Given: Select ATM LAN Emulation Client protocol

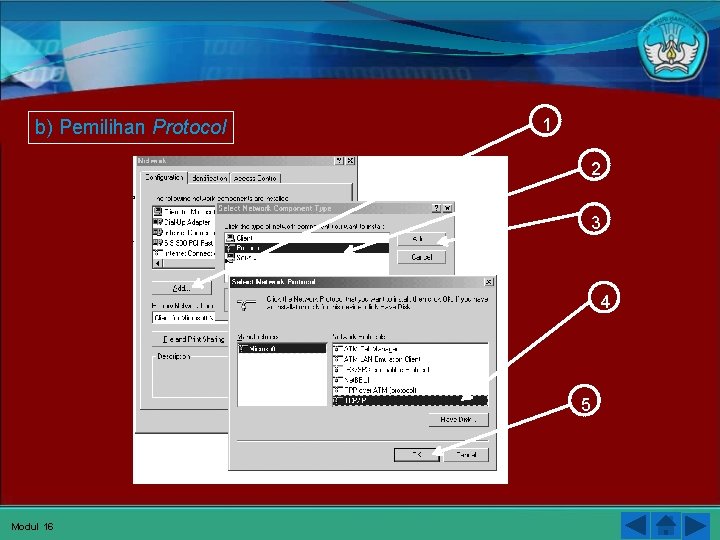Looking at the screenshot, I should [410, 359].
